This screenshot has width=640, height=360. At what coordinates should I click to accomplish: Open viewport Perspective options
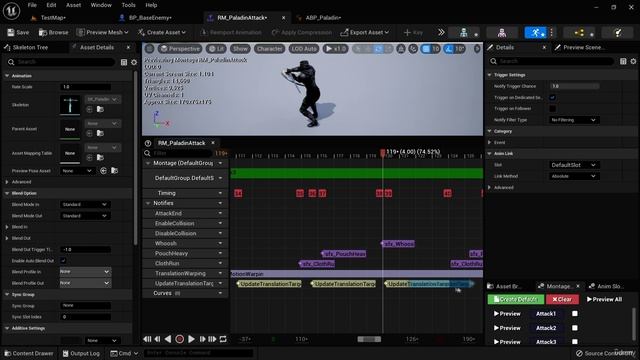point(180,49)
